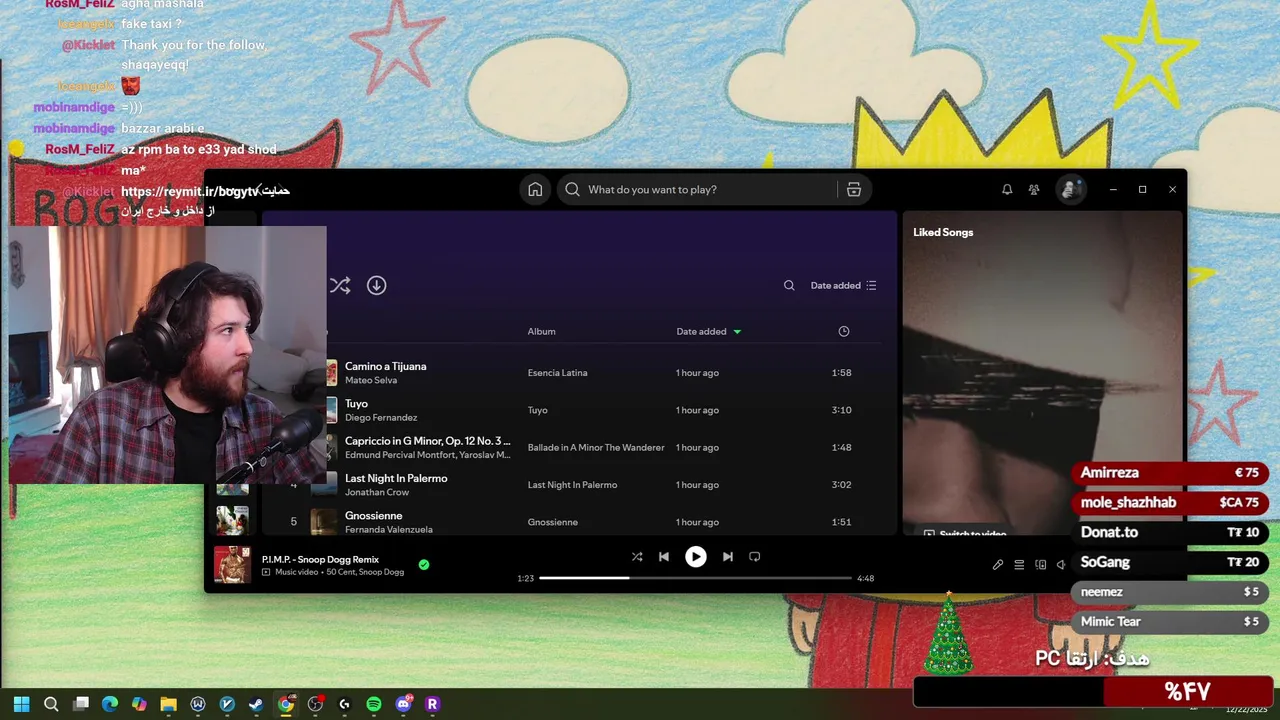Screen dimensions: 1280x720
Task: Open Discord from the taskbar
Action: [404, 704]
